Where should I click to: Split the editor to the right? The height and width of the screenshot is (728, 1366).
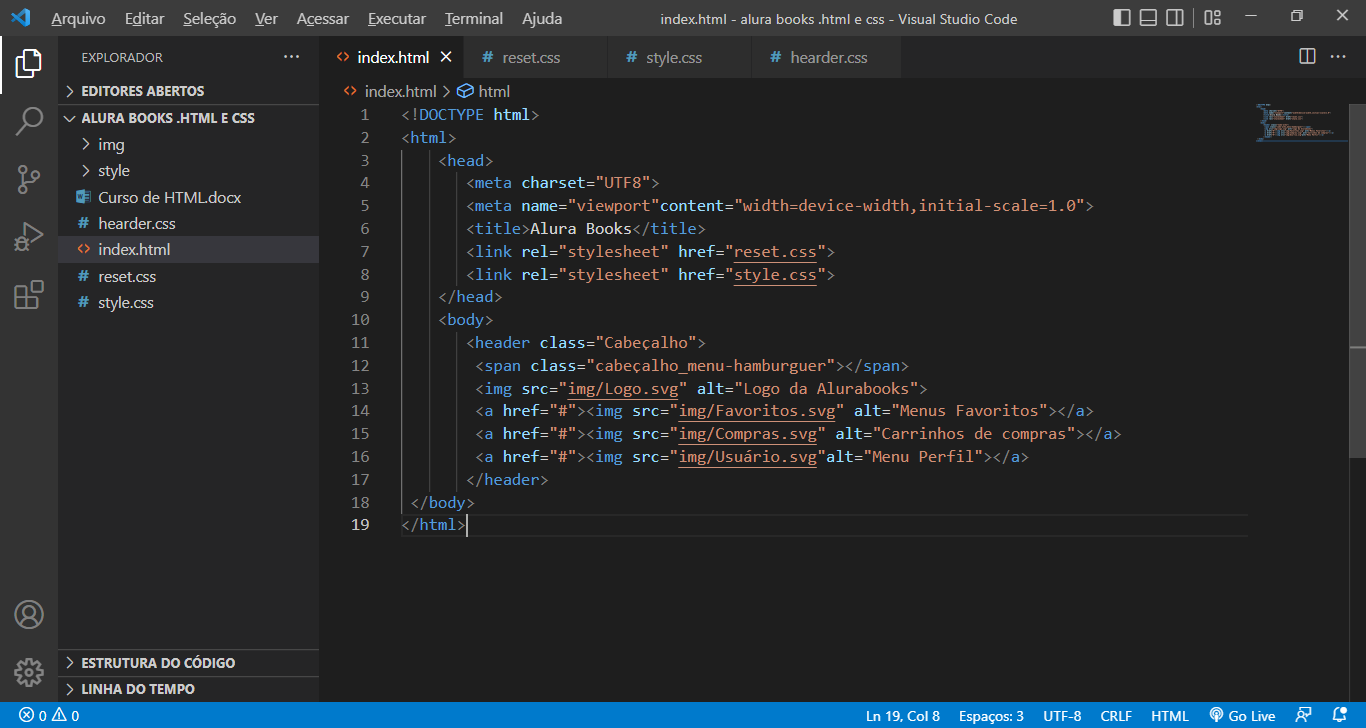tap(1307, 57)
